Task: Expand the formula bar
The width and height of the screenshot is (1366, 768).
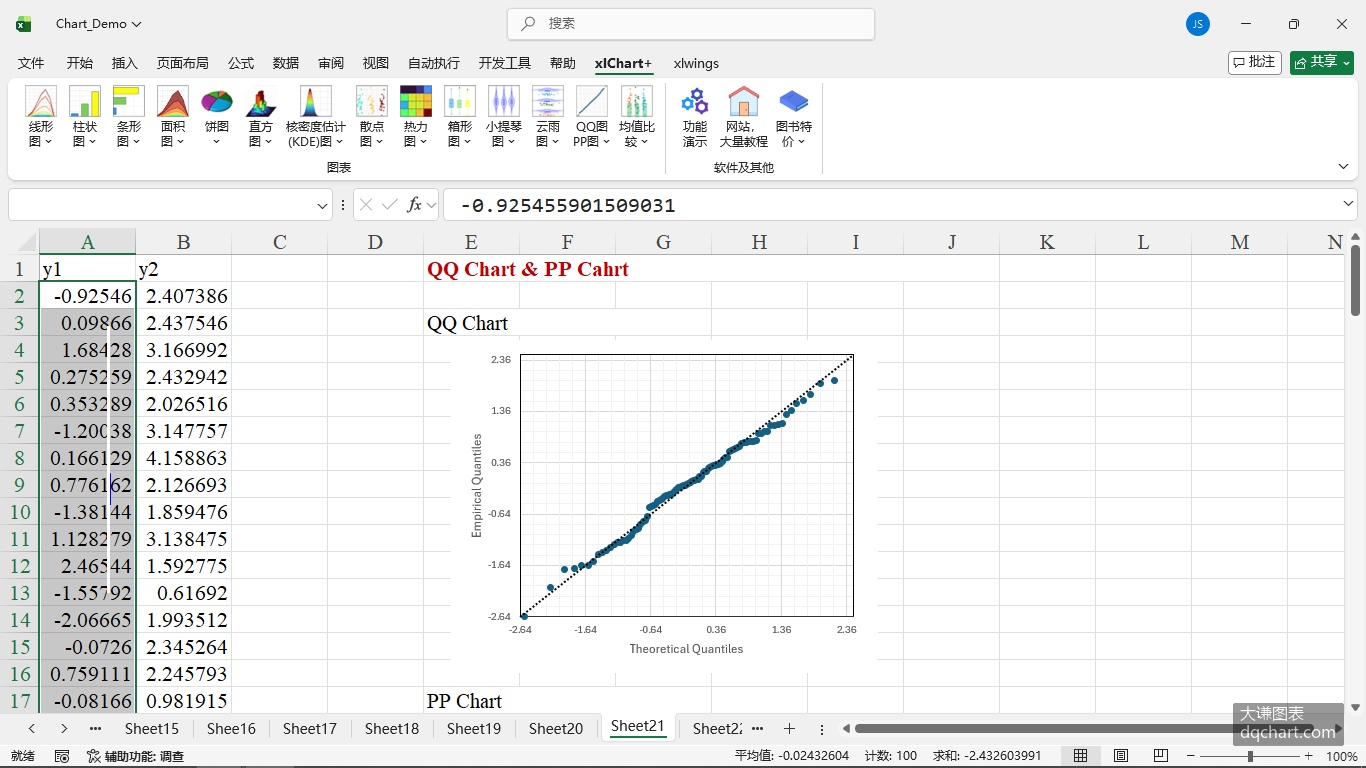Action: (x=1348, y=204)
